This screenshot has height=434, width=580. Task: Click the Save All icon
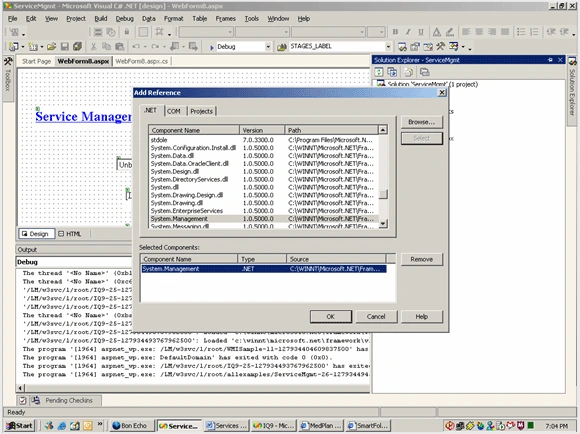tap(77, 47)
